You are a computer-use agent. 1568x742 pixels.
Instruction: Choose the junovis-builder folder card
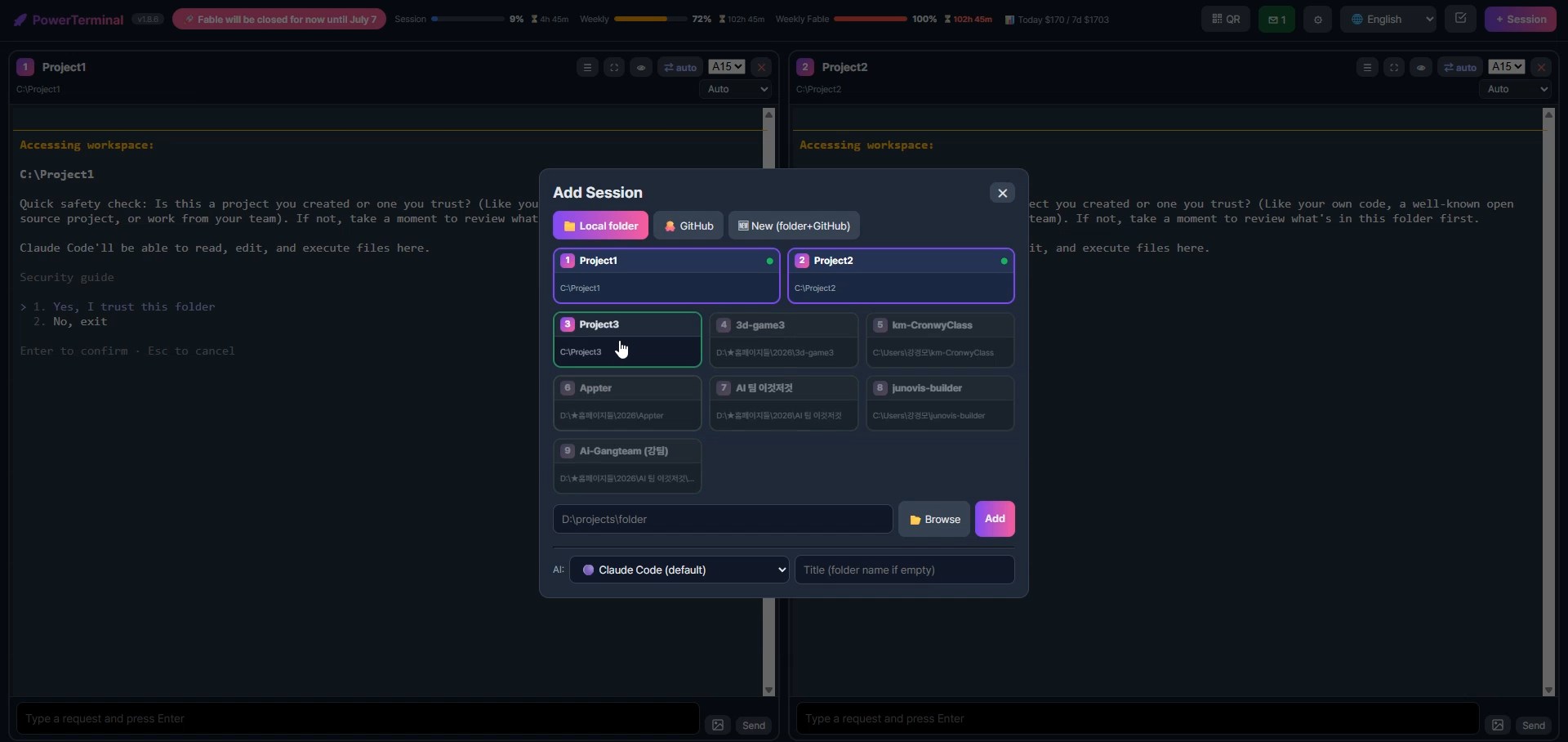940,403
